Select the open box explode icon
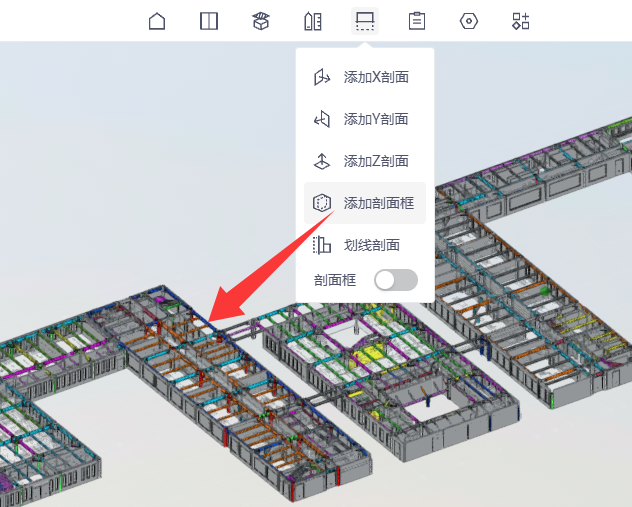This screenshot has width=632, height=507. 261,21
